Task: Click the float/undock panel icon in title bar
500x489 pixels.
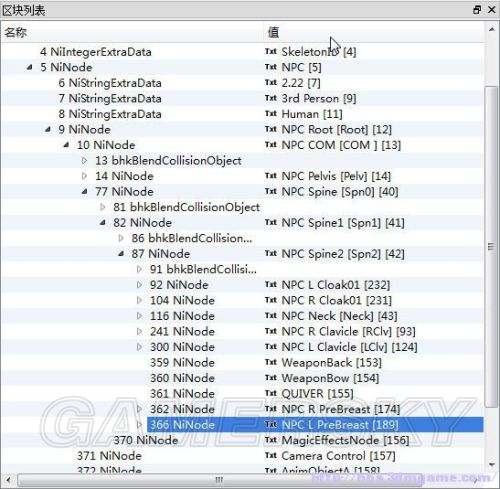Action: click(x=477, y=10)
